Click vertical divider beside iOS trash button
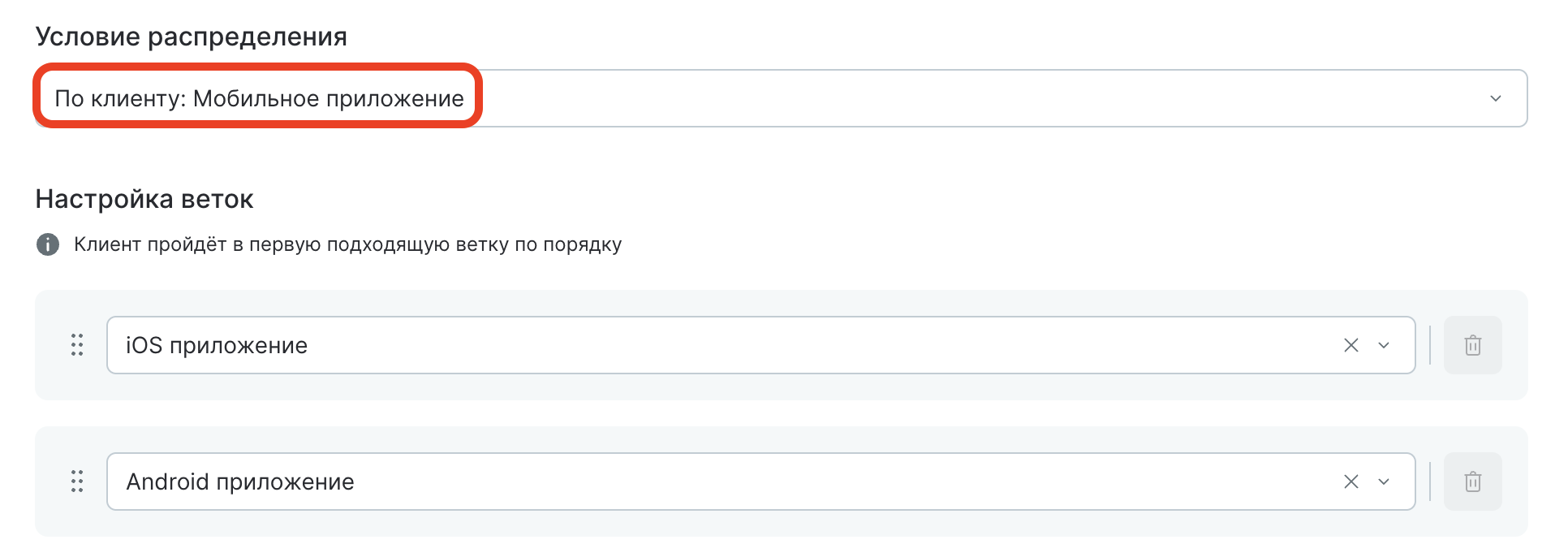The height and width of the screenshot is (557, 1568). point(1430,345)
